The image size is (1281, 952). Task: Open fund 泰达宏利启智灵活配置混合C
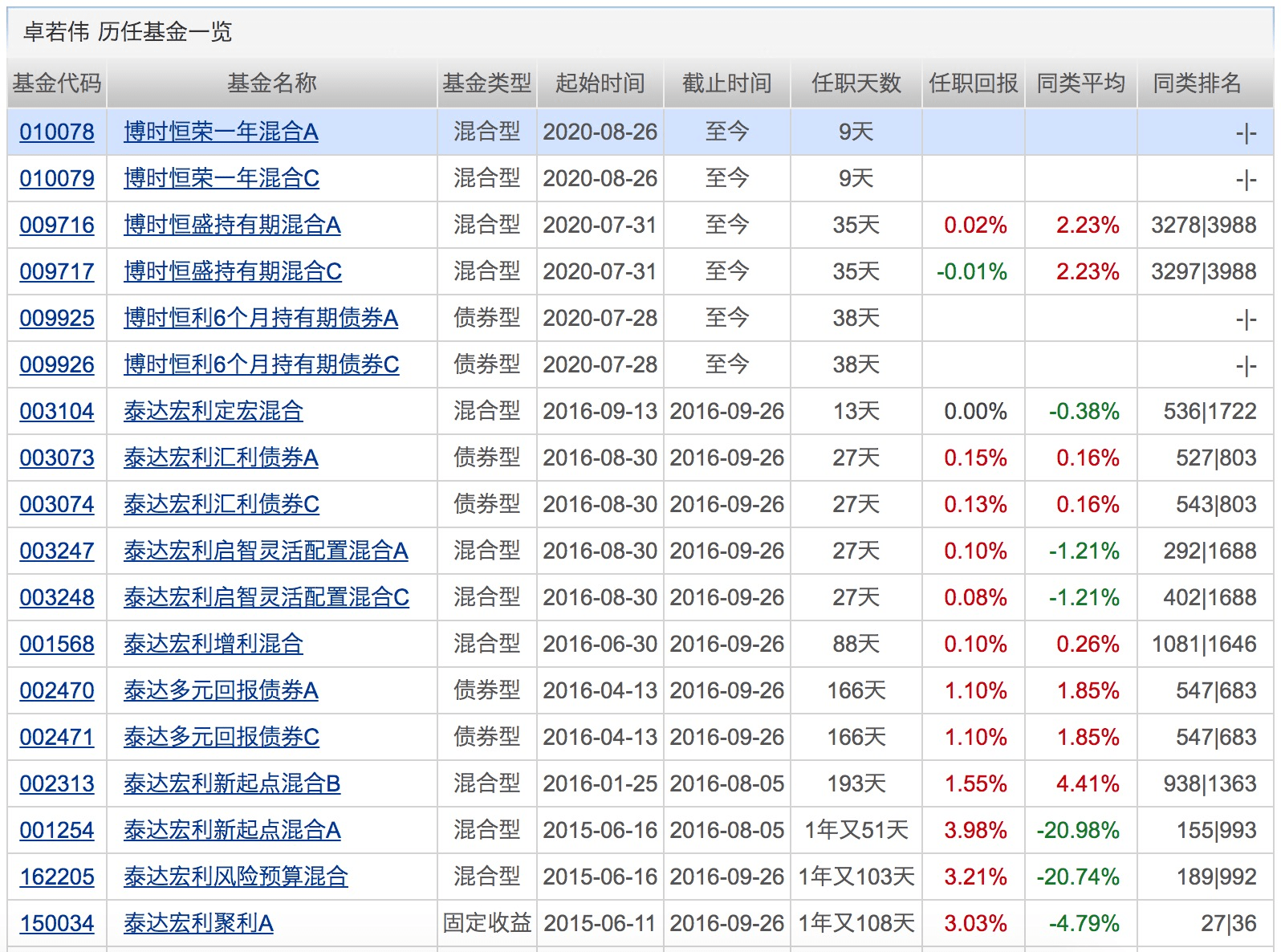point(266,597)
